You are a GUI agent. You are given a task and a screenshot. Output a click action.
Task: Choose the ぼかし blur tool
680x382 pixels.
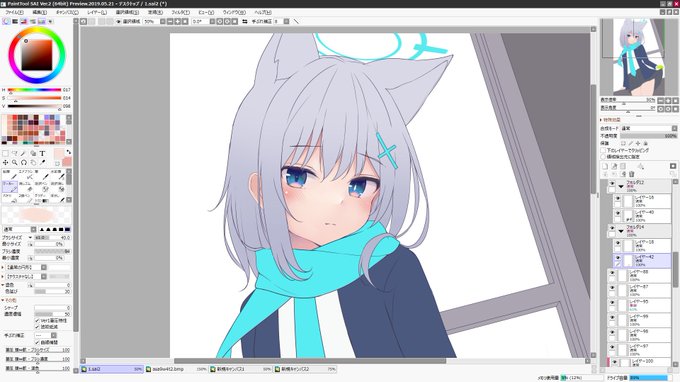click(x=58, y=198)
